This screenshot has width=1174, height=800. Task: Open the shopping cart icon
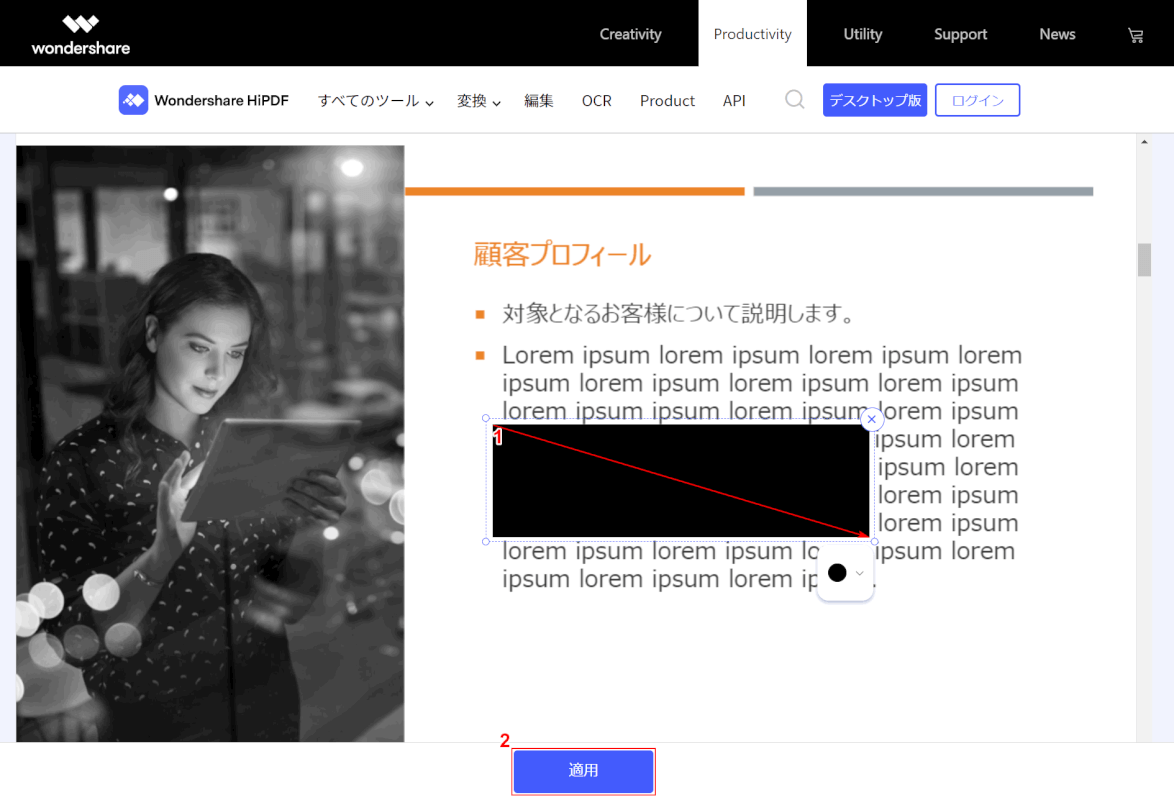tap(1135, 35)
